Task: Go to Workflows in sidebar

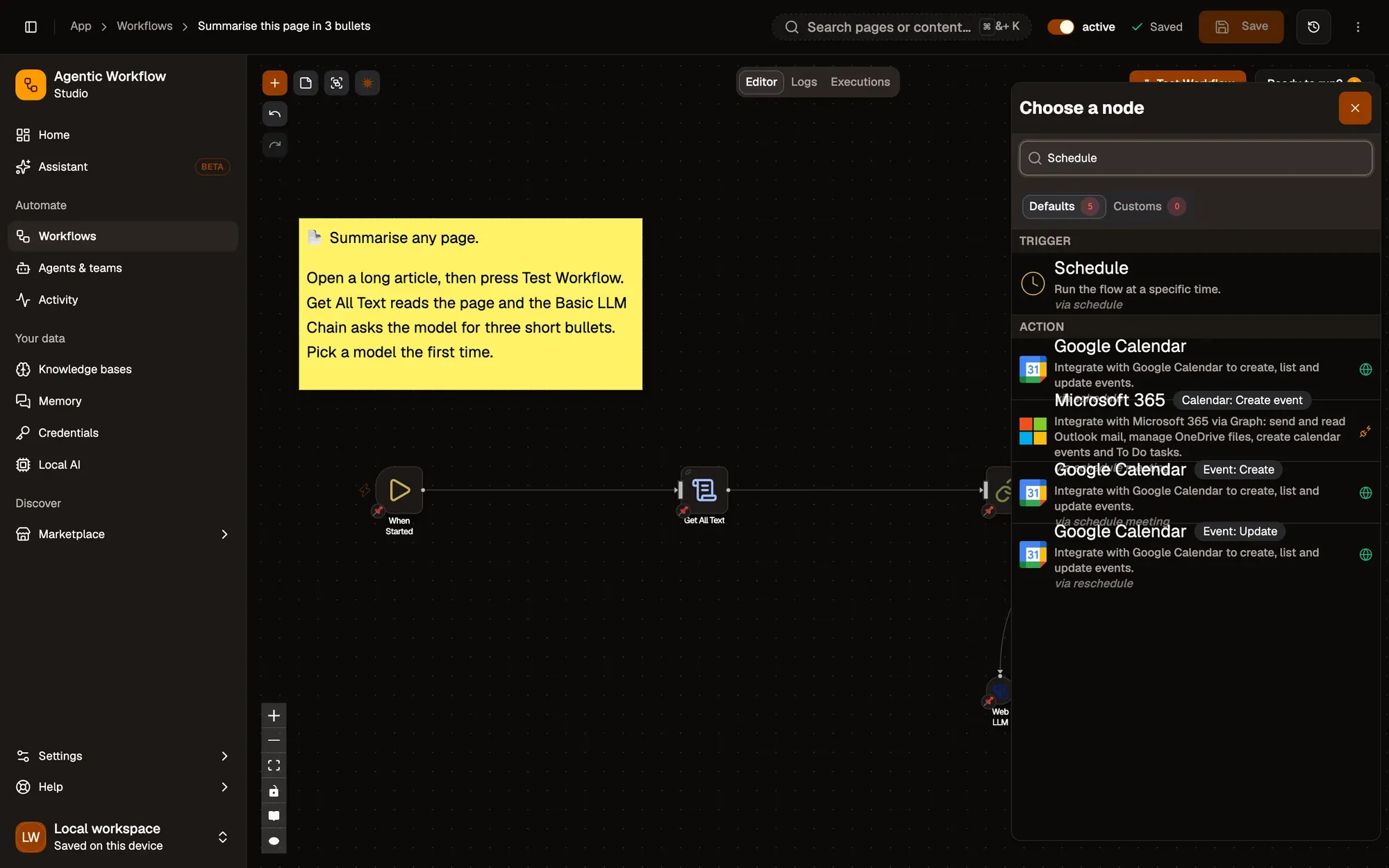Action: point(123,236)
